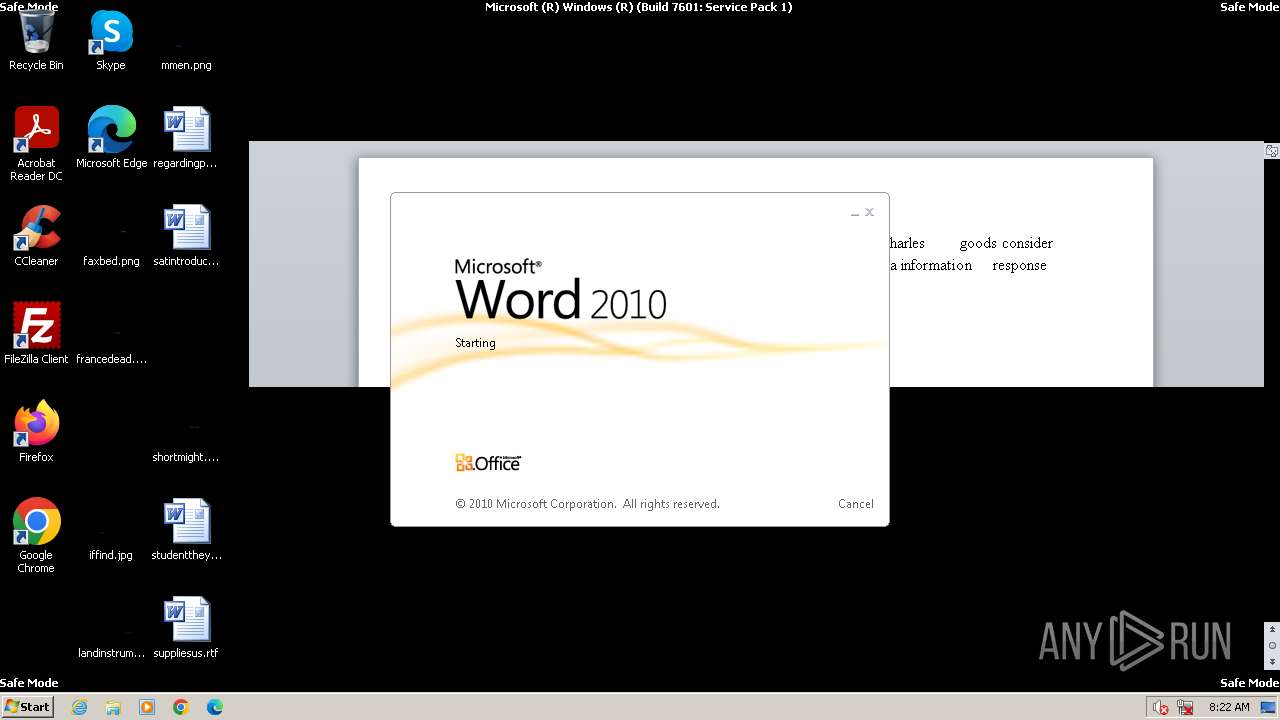Click the previous page arrow on scrollbar
The image size is (1280, 720).
(1272, 630)
